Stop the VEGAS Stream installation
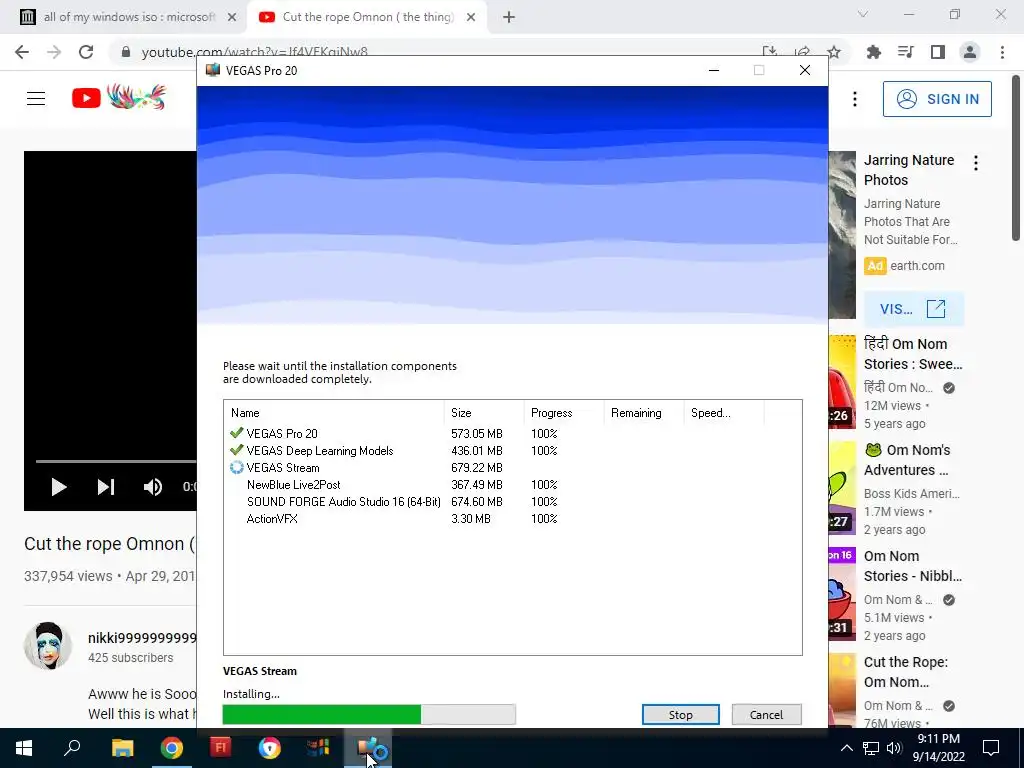1024x768 pixels. [680, 714]
